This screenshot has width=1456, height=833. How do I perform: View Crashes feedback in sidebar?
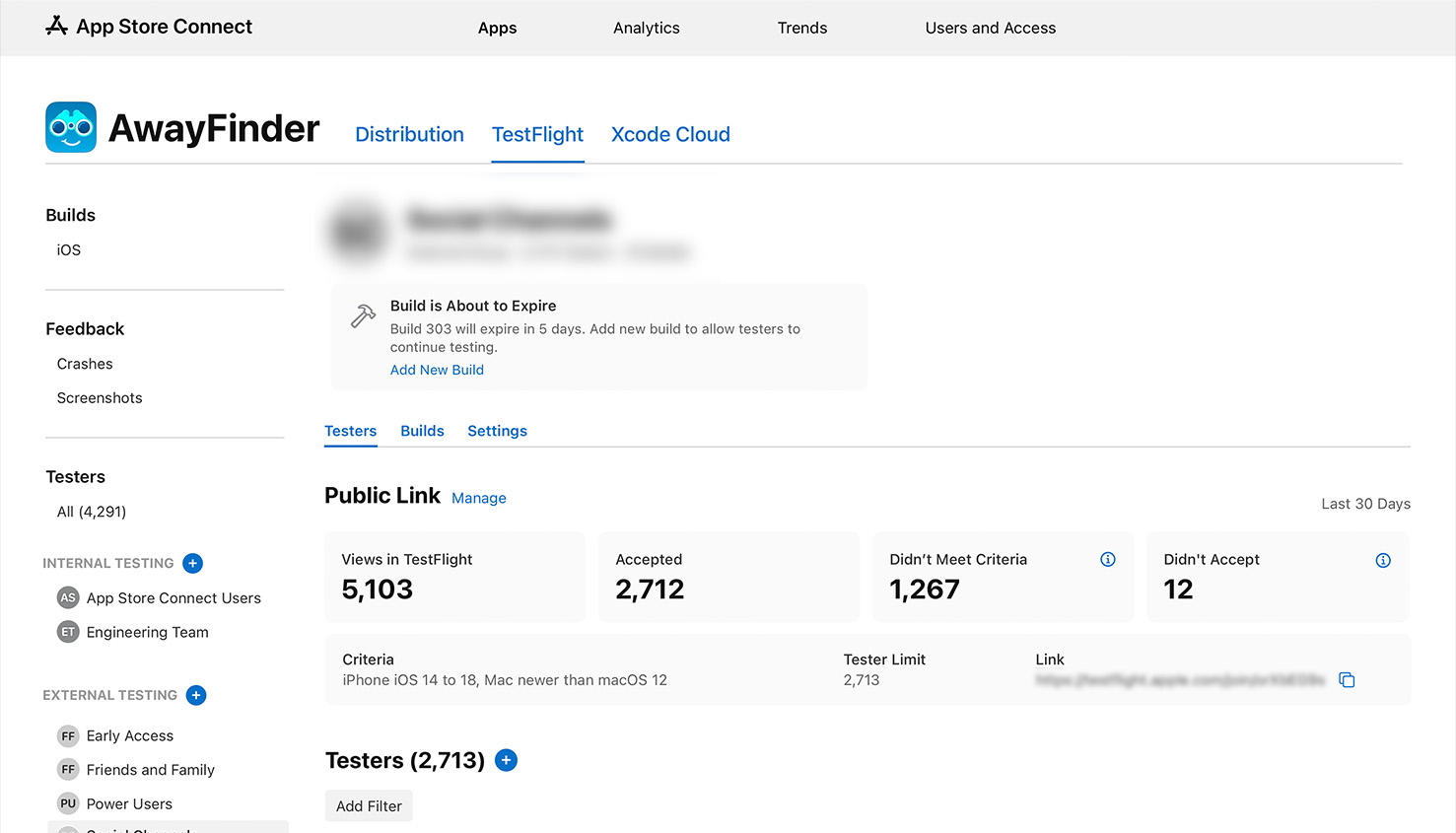tap(85, 364)
